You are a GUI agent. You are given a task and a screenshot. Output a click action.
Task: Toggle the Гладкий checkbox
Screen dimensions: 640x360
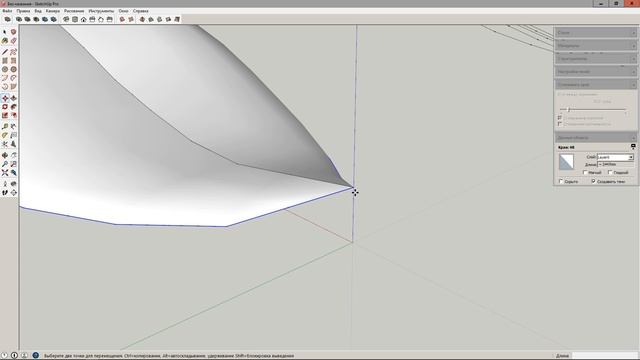point(610,173)
